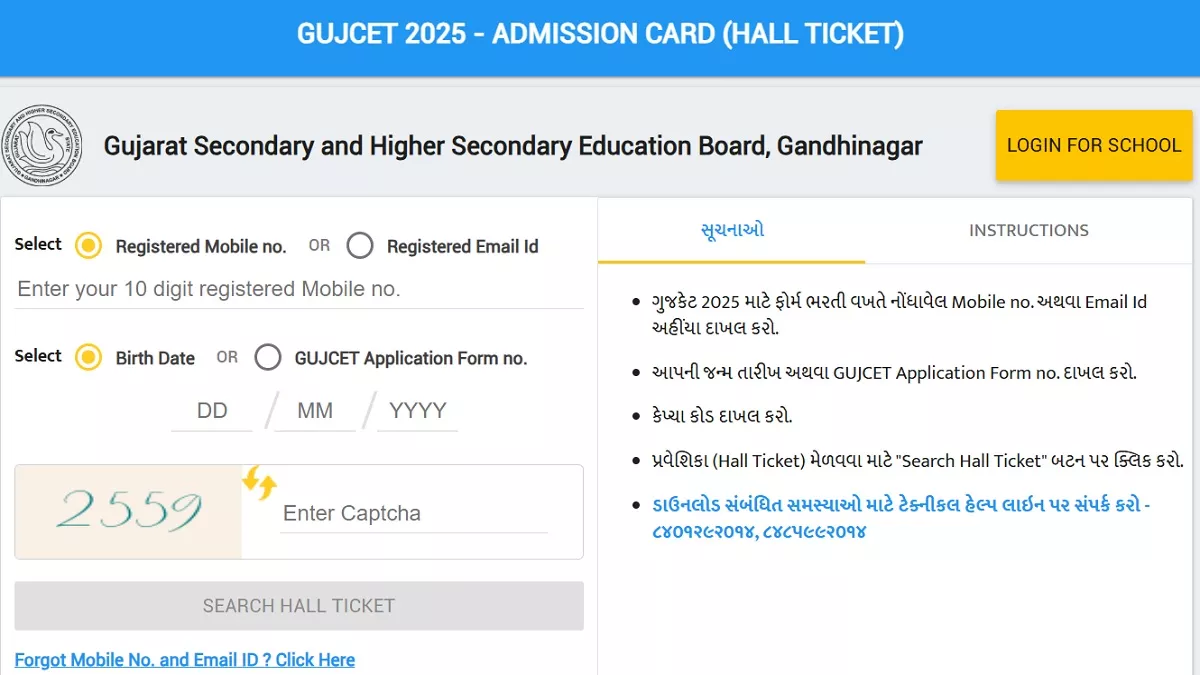Click the Board name heading text

(x=513, y=146)
